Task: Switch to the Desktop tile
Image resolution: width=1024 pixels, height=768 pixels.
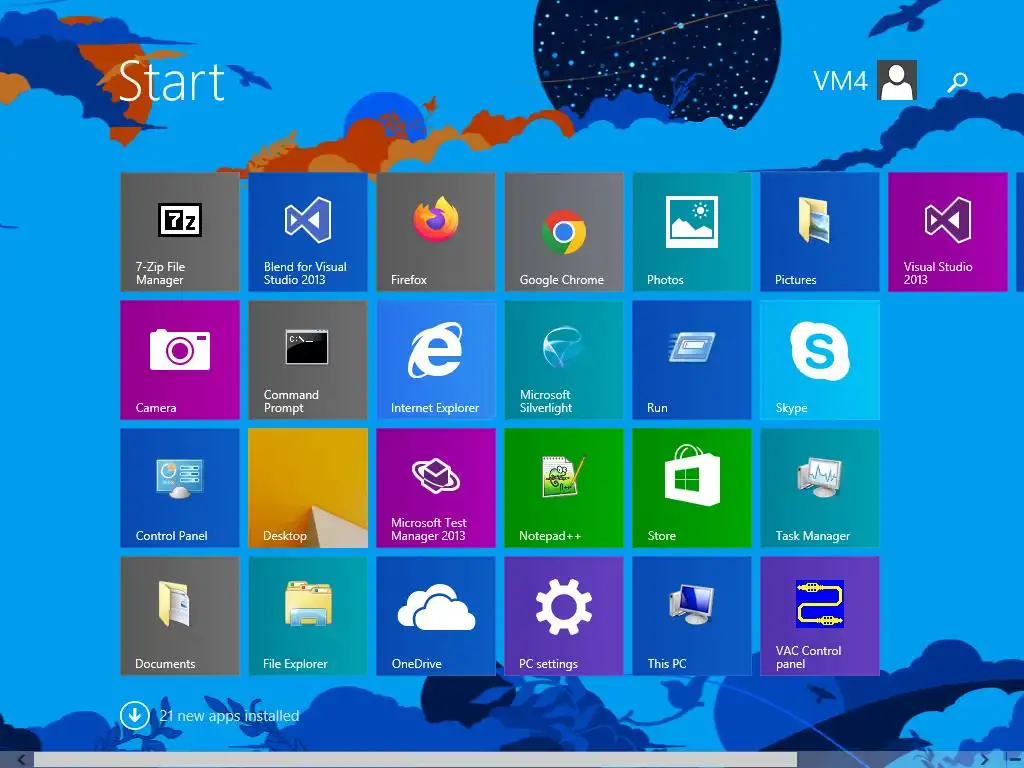Action: (x=308, y=488)
